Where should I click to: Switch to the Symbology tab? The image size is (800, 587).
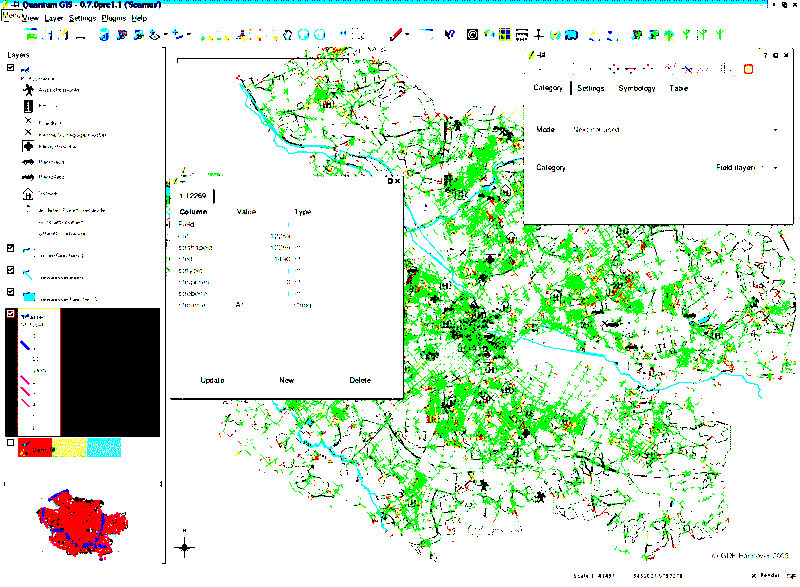click(636, 88)
